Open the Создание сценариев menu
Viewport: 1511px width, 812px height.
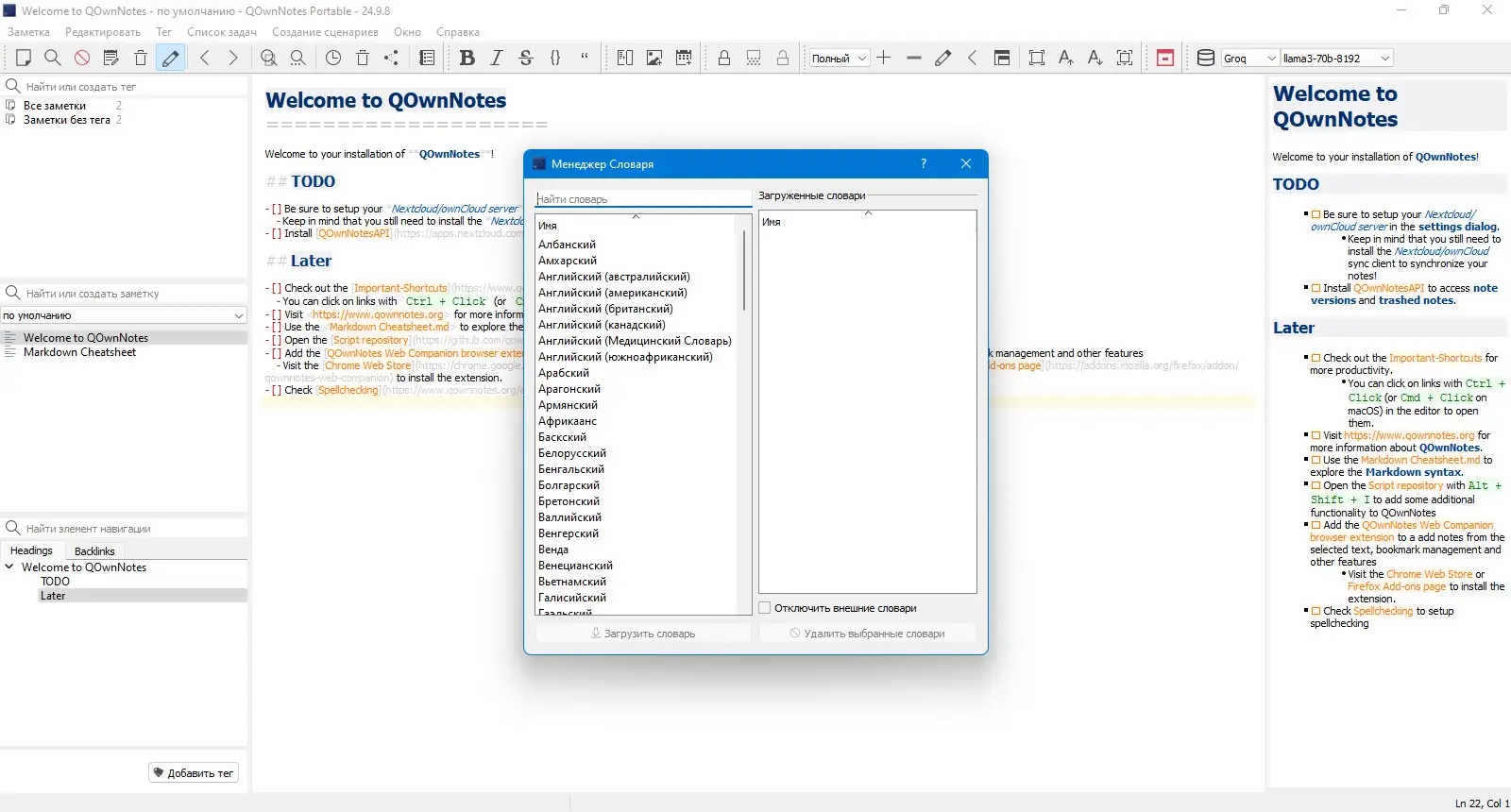[325, 32]
